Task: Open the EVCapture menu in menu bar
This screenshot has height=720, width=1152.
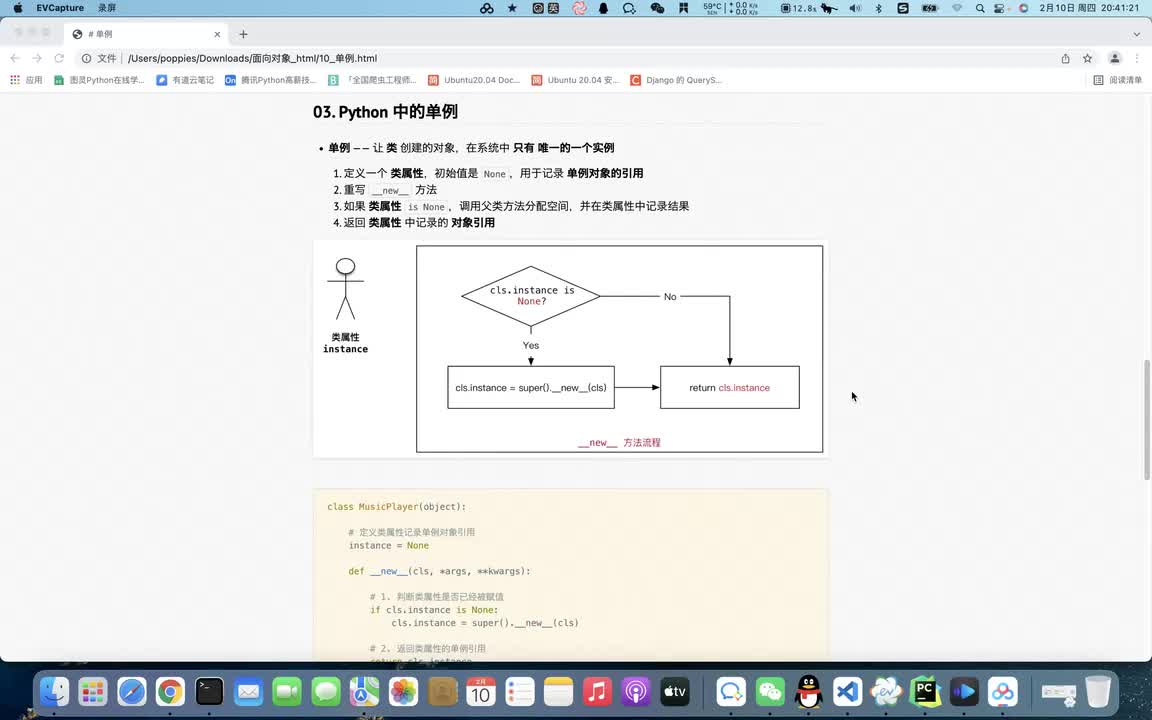Action: point(60,8)
